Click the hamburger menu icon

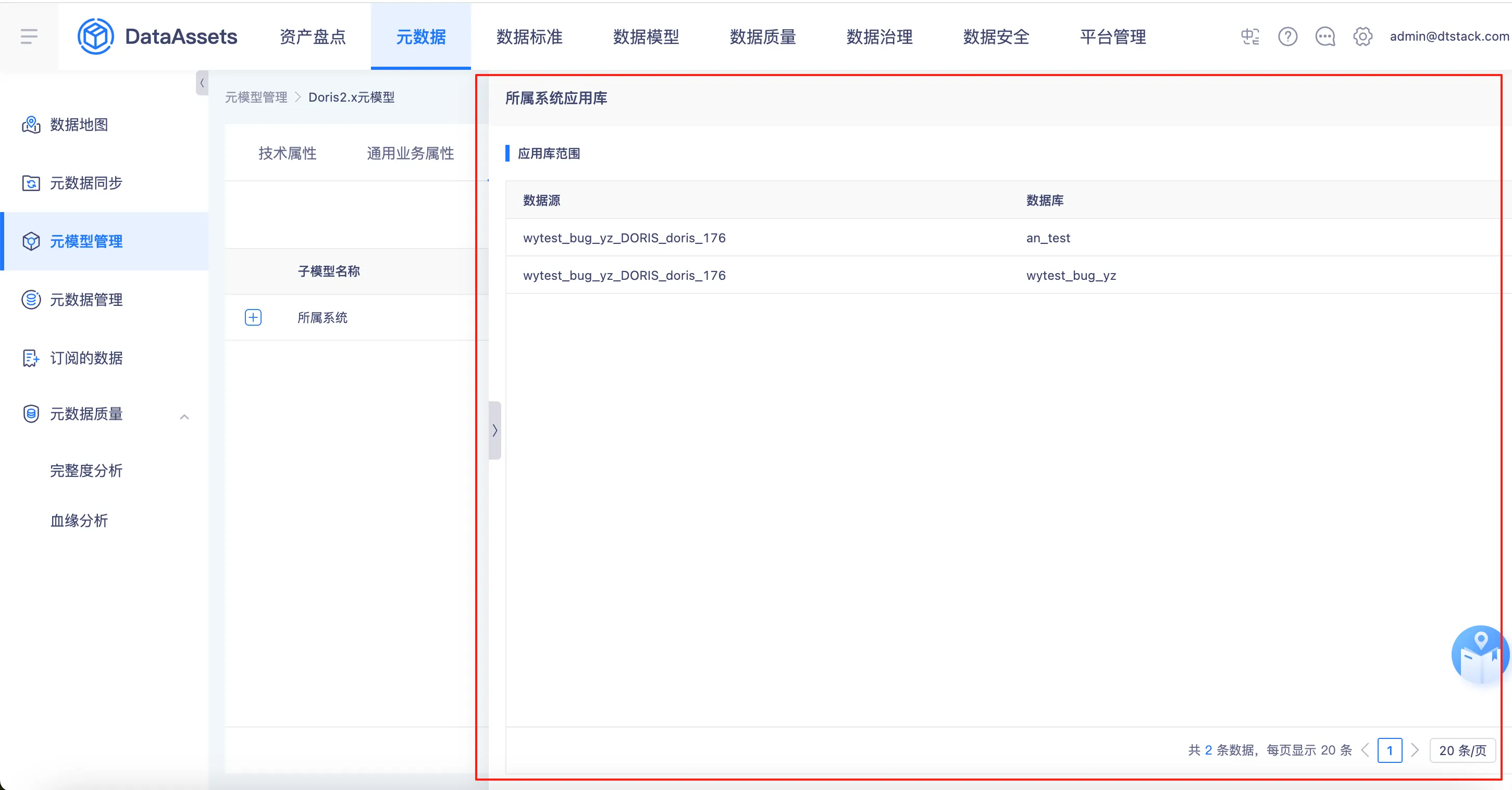(29, 36)
